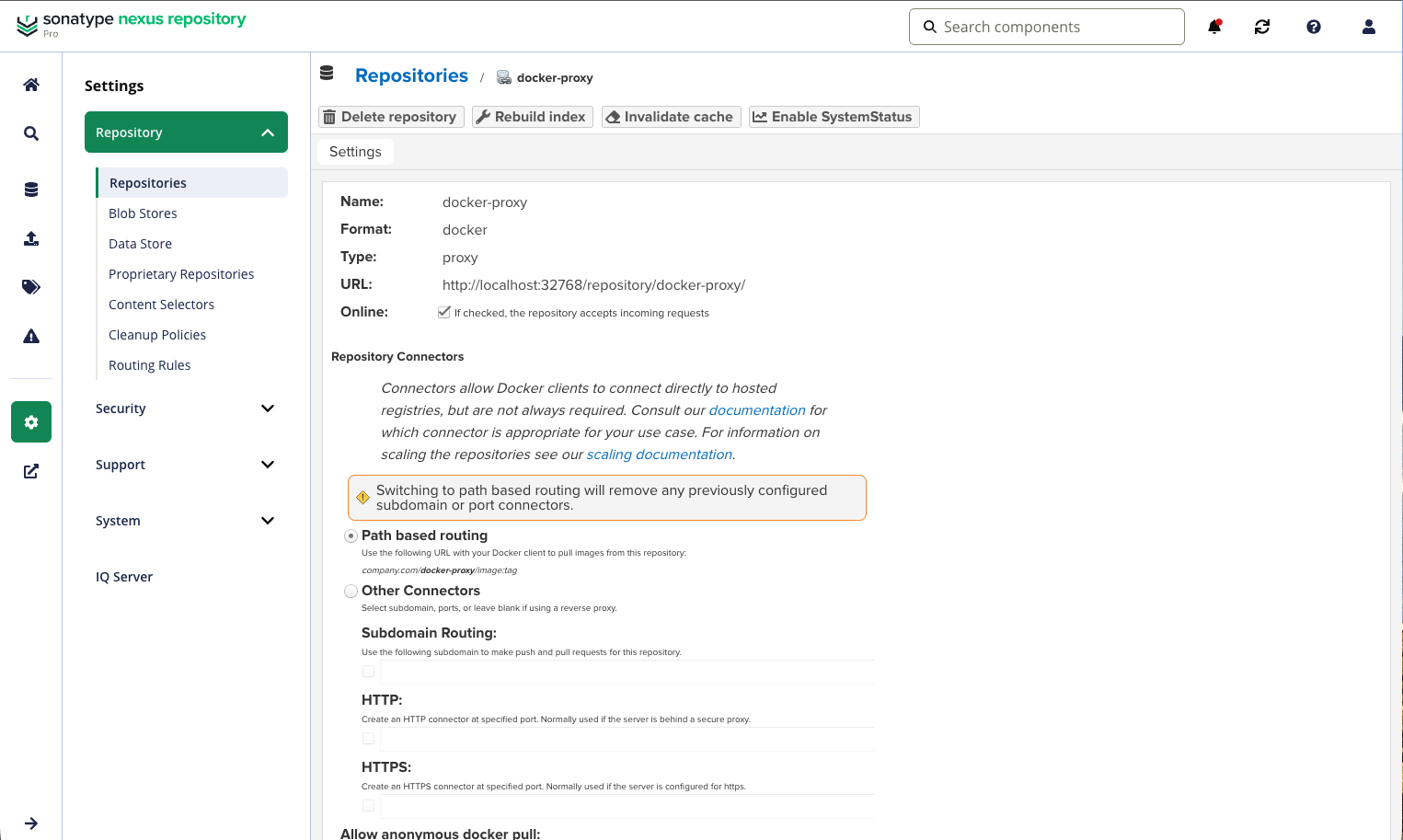
Task: Open the scaling documentation link
Action: pos(659,454)
